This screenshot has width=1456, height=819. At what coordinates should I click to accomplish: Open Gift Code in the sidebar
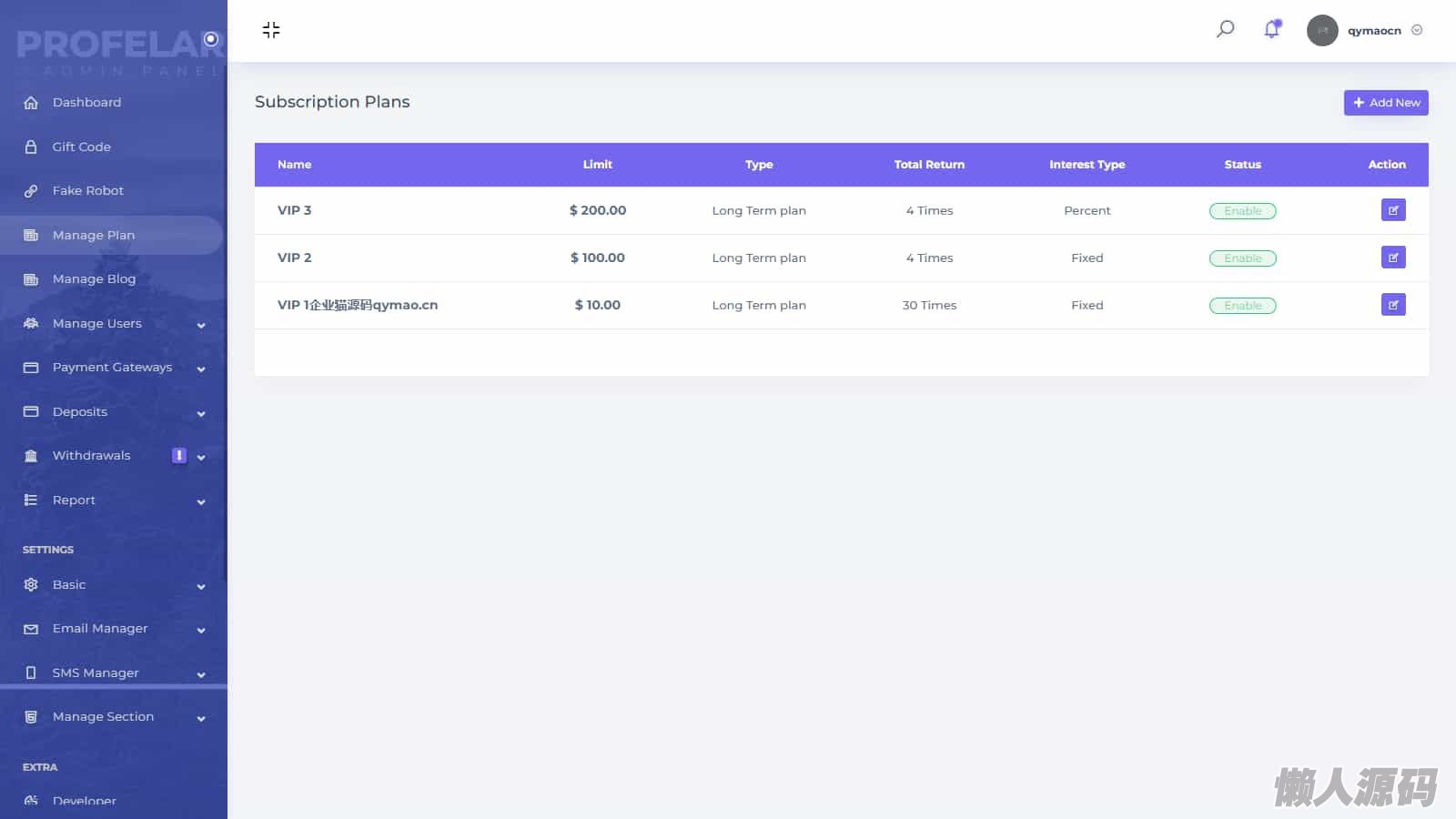81,147
